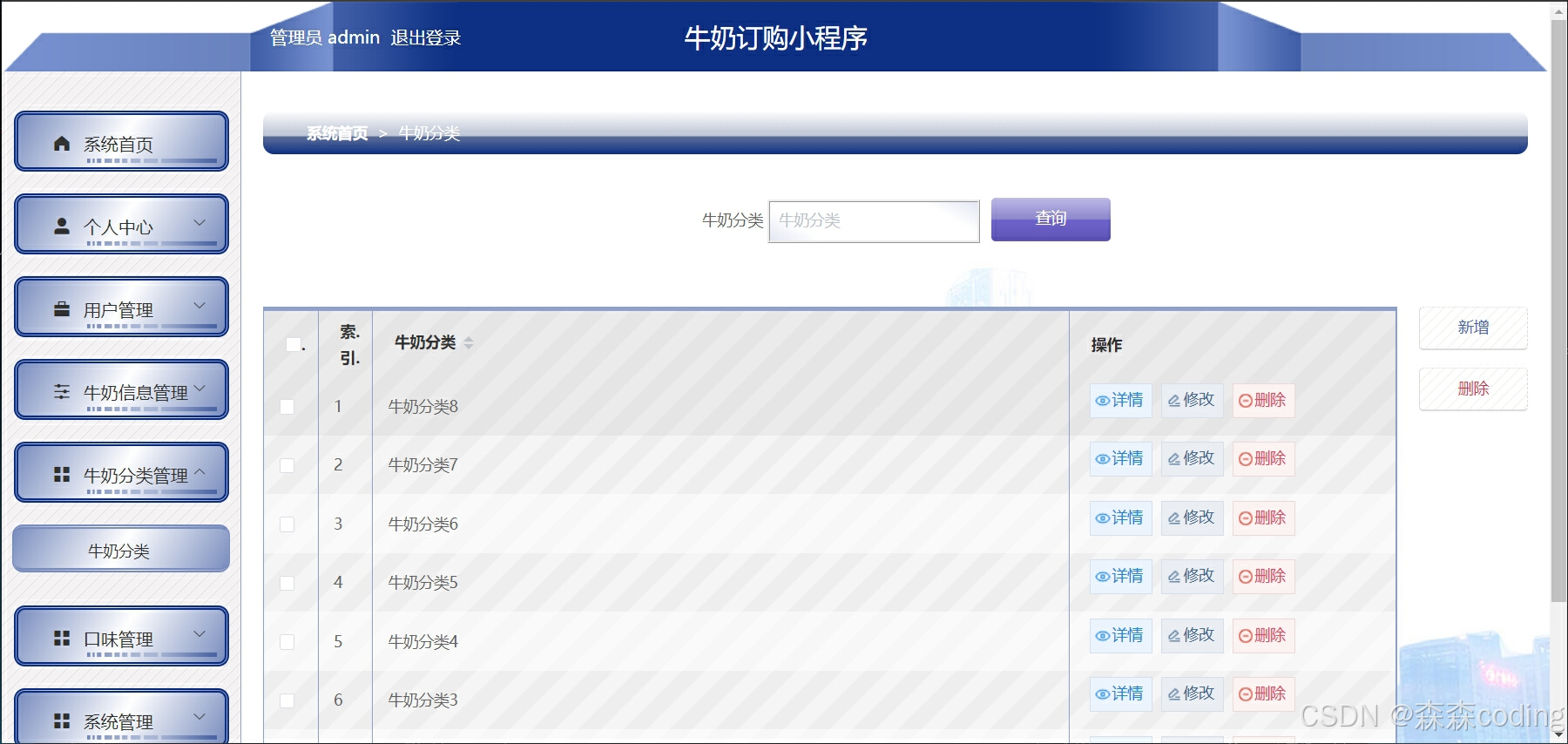
Task: Check the box for row 牛奶分类8
Action: click(287, 407)
